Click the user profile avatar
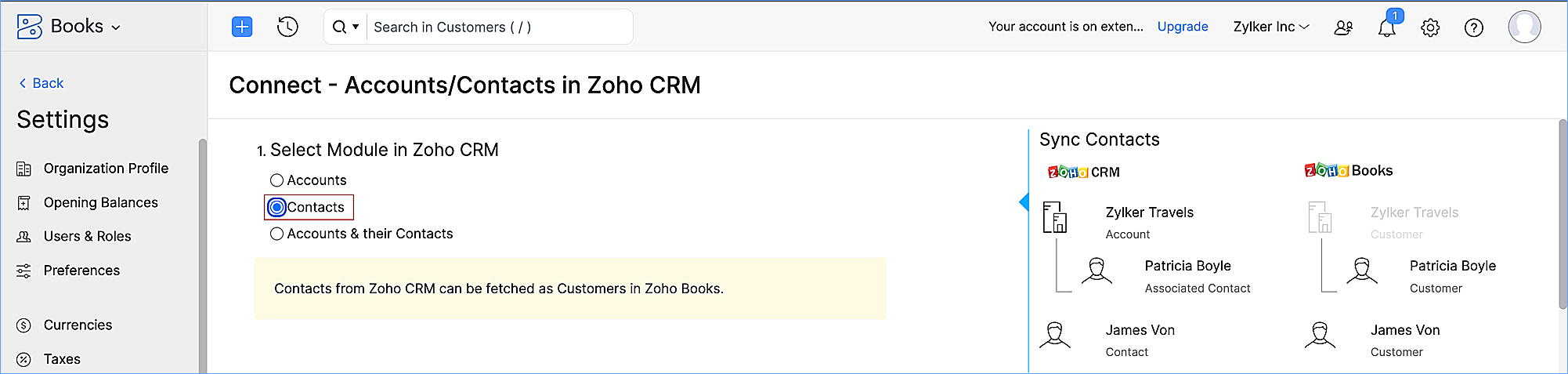Image resolution: width=1568 pixels, height=374 pixels. coord(1524,27)
